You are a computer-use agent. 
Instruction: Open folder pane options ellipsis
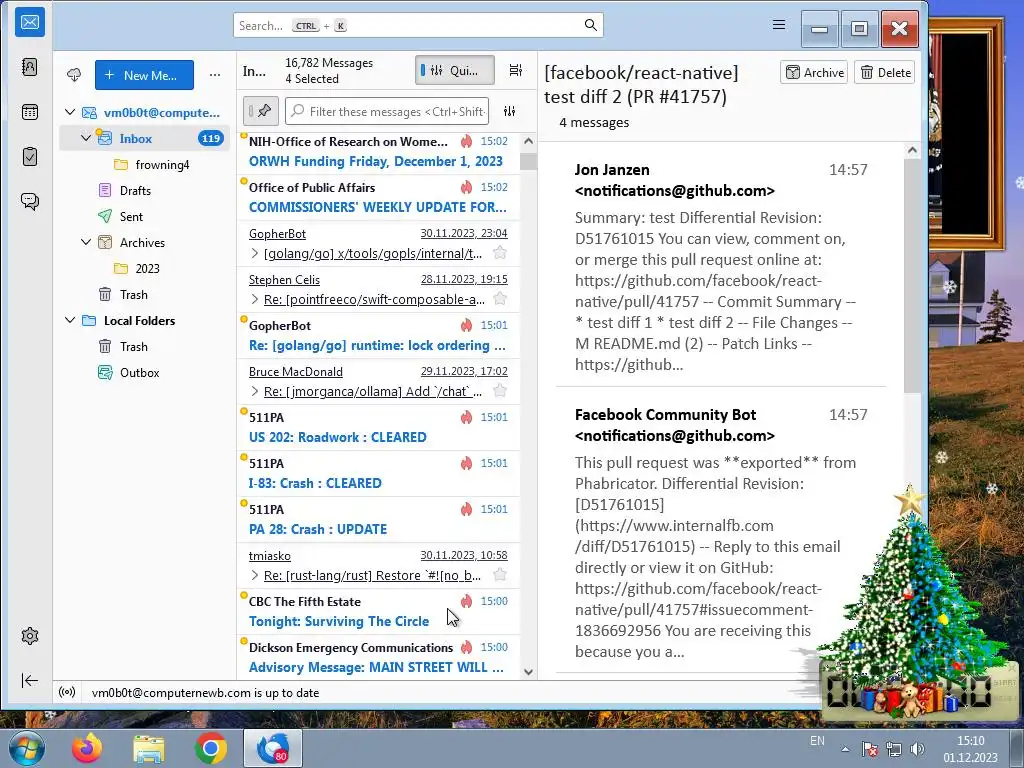point(215,75)
